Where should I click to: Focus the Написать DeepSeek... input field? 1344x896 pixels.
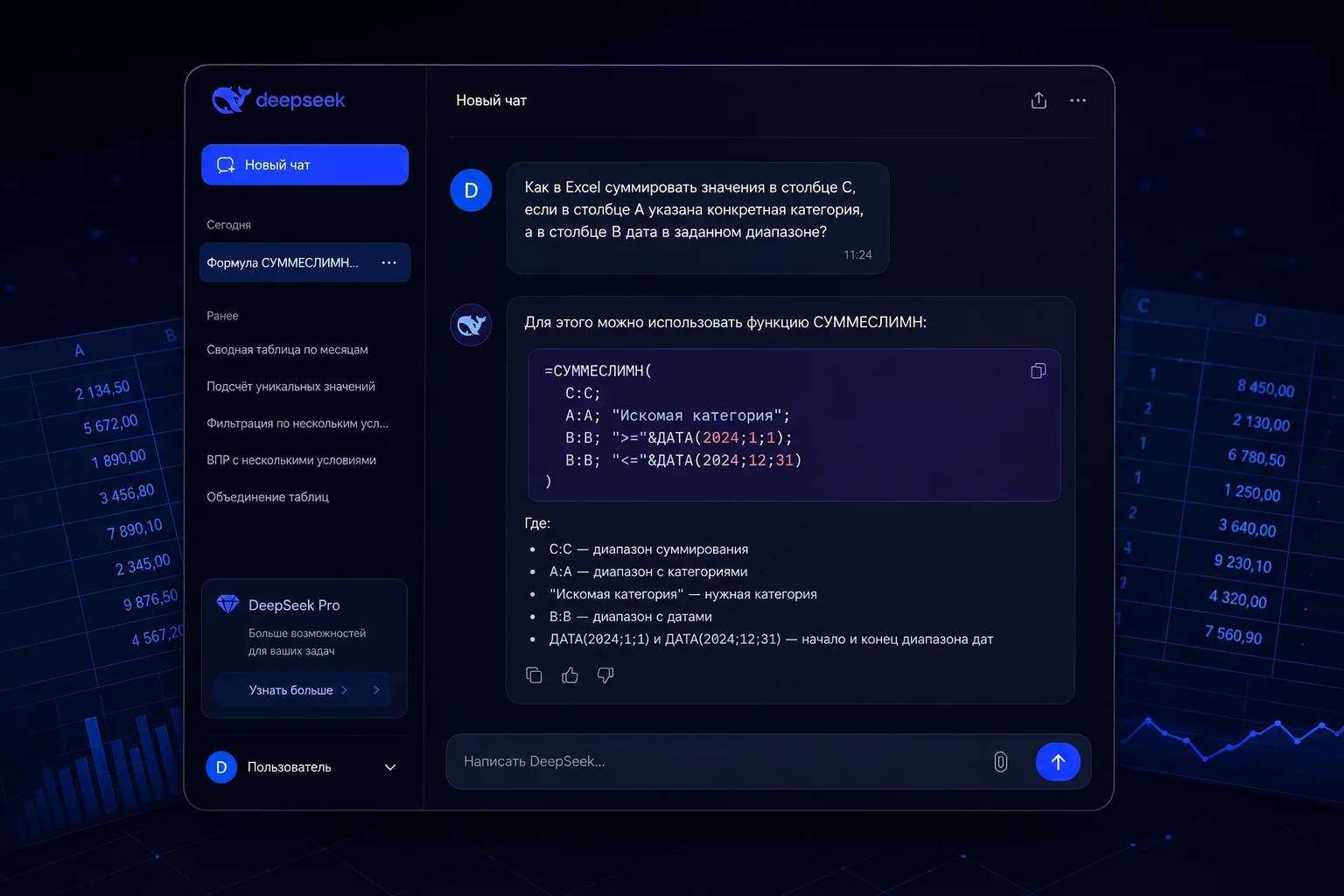717,761
